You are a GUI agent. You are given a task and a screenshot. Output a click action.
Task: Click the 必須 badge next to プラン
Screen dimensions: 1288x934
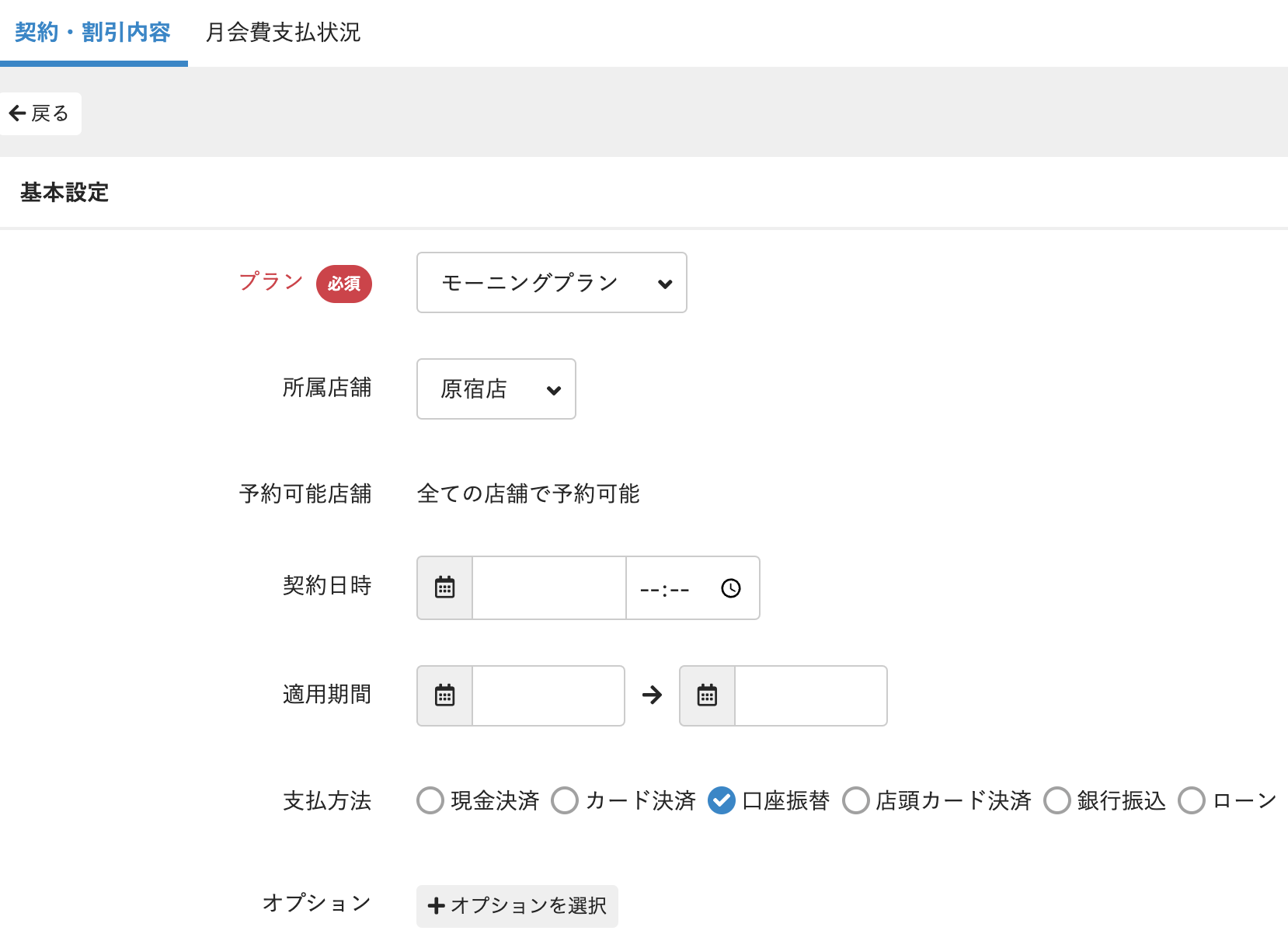[x=343, y=284]
